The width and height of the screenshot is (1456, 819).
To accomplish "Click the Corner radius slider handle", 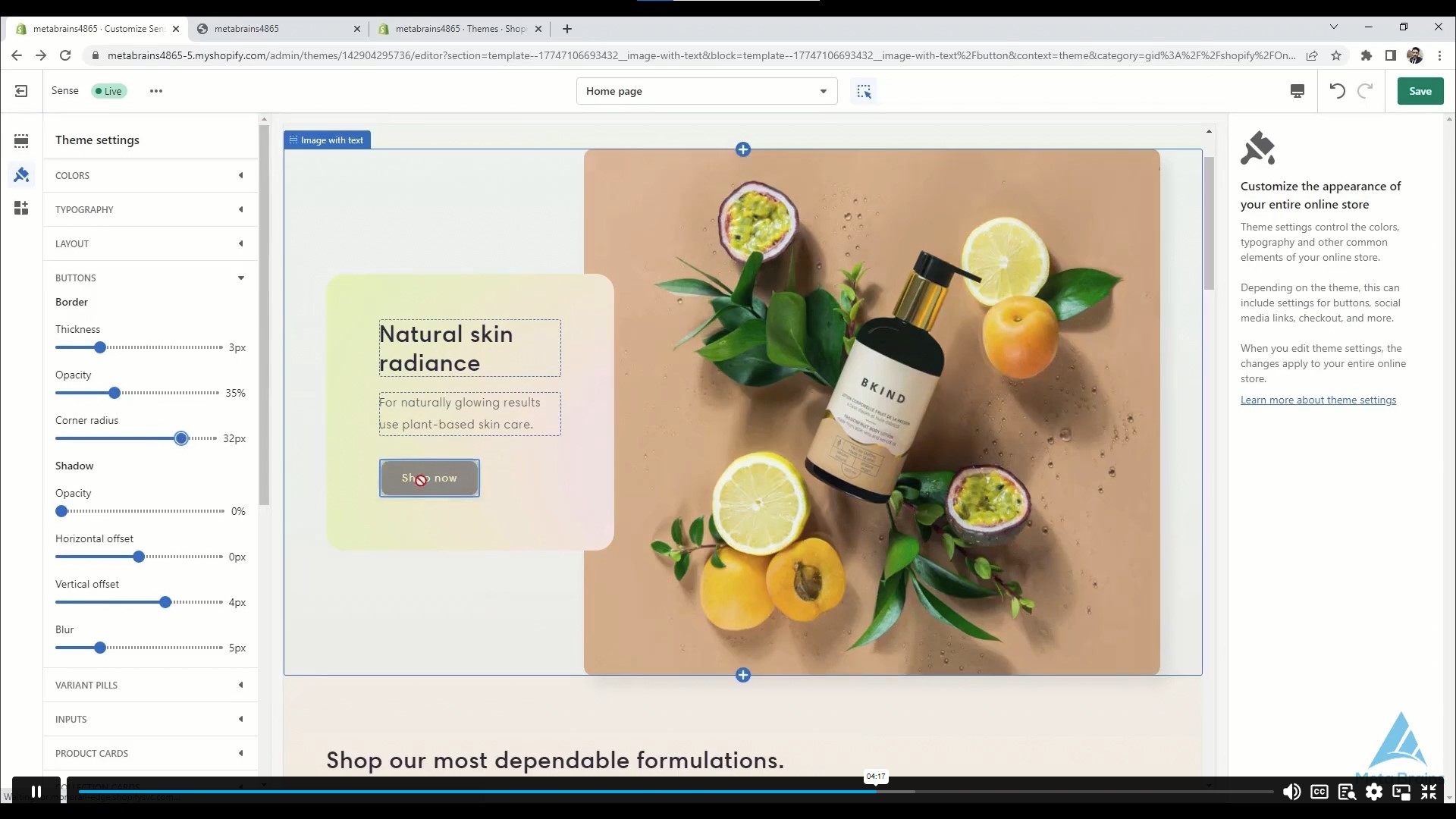I will (181, 438).
